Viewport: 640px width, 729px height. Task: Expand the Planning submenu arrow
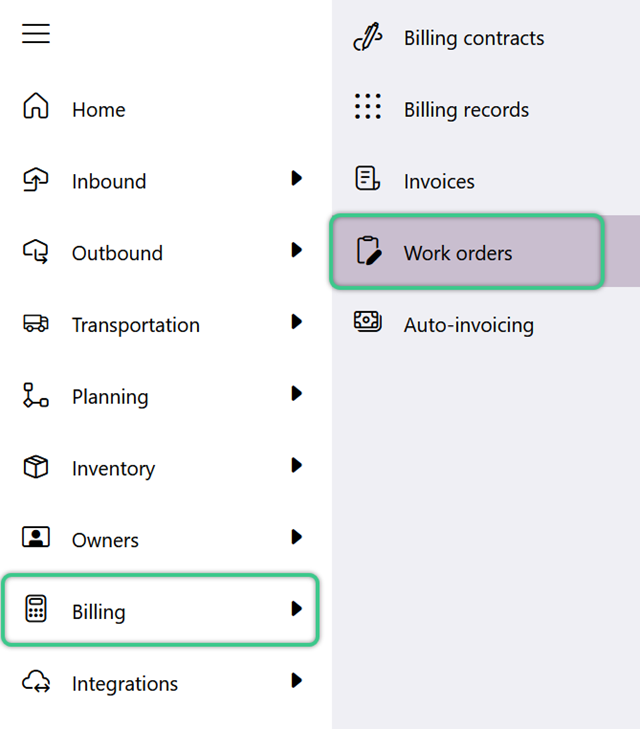[297, 393]
